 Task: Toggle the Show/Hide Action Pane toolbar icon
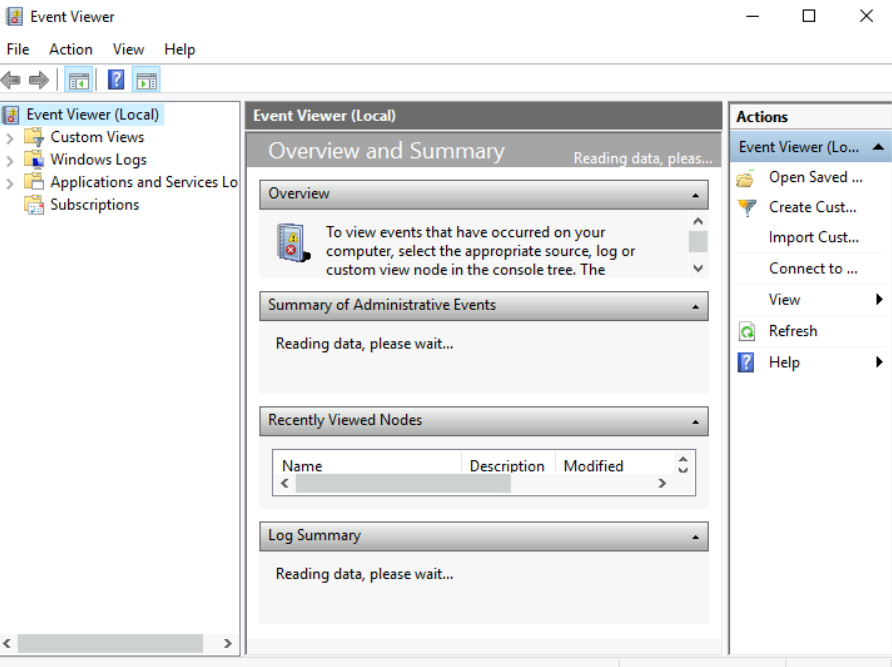pos(146,80)
